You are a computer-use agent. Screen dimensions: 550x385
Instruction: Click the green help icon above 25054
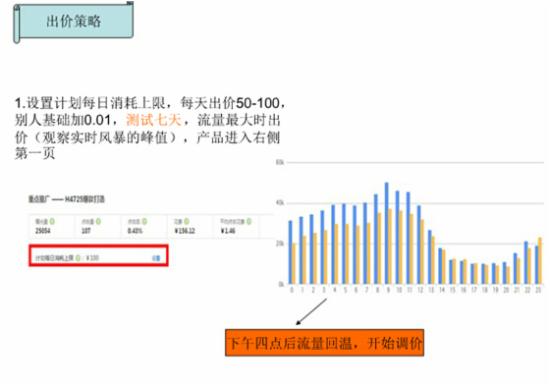52,221
